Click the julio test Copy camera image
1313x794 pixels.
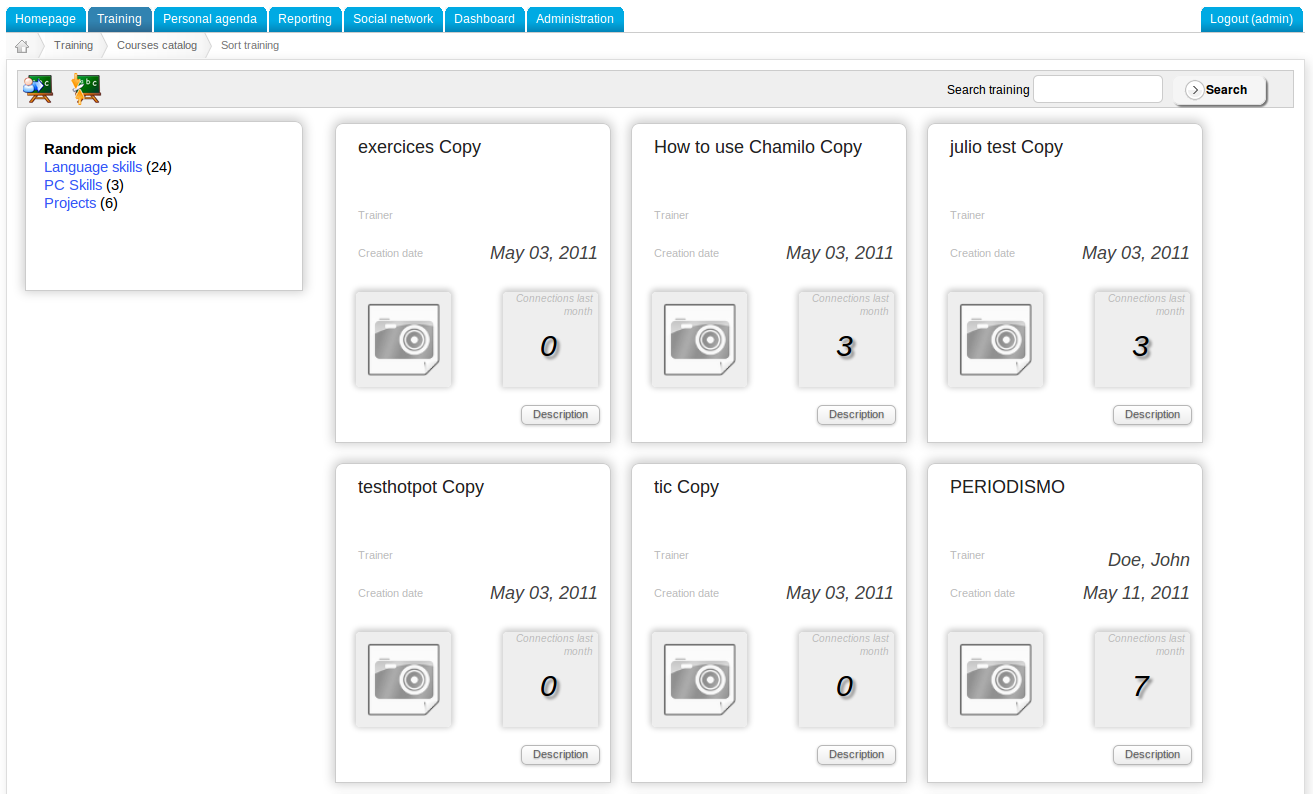pyautogui.click(x=995, y=340)
